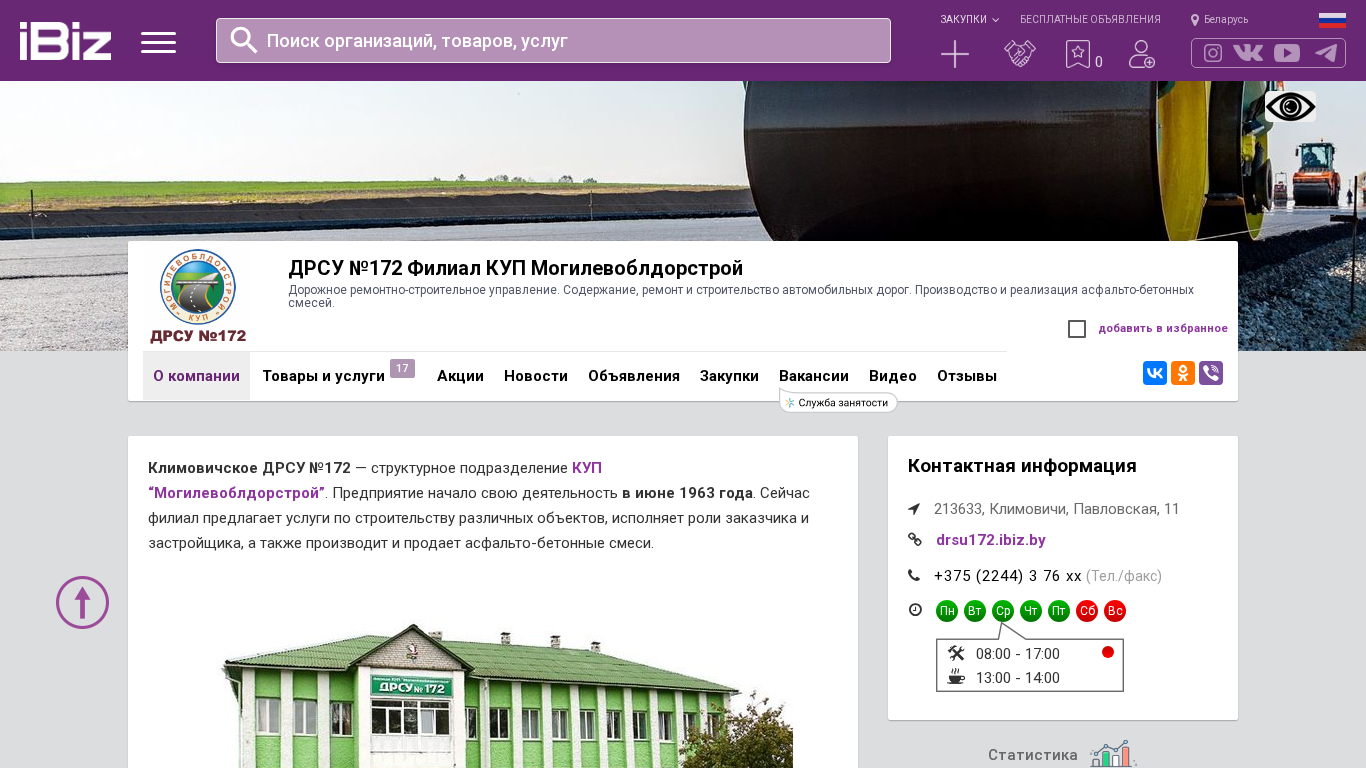Image resolution: width=1366 pixels, height=768 pixels.
Task: Click working hours 08:00 - 17:00
Action: [1018, 654]
